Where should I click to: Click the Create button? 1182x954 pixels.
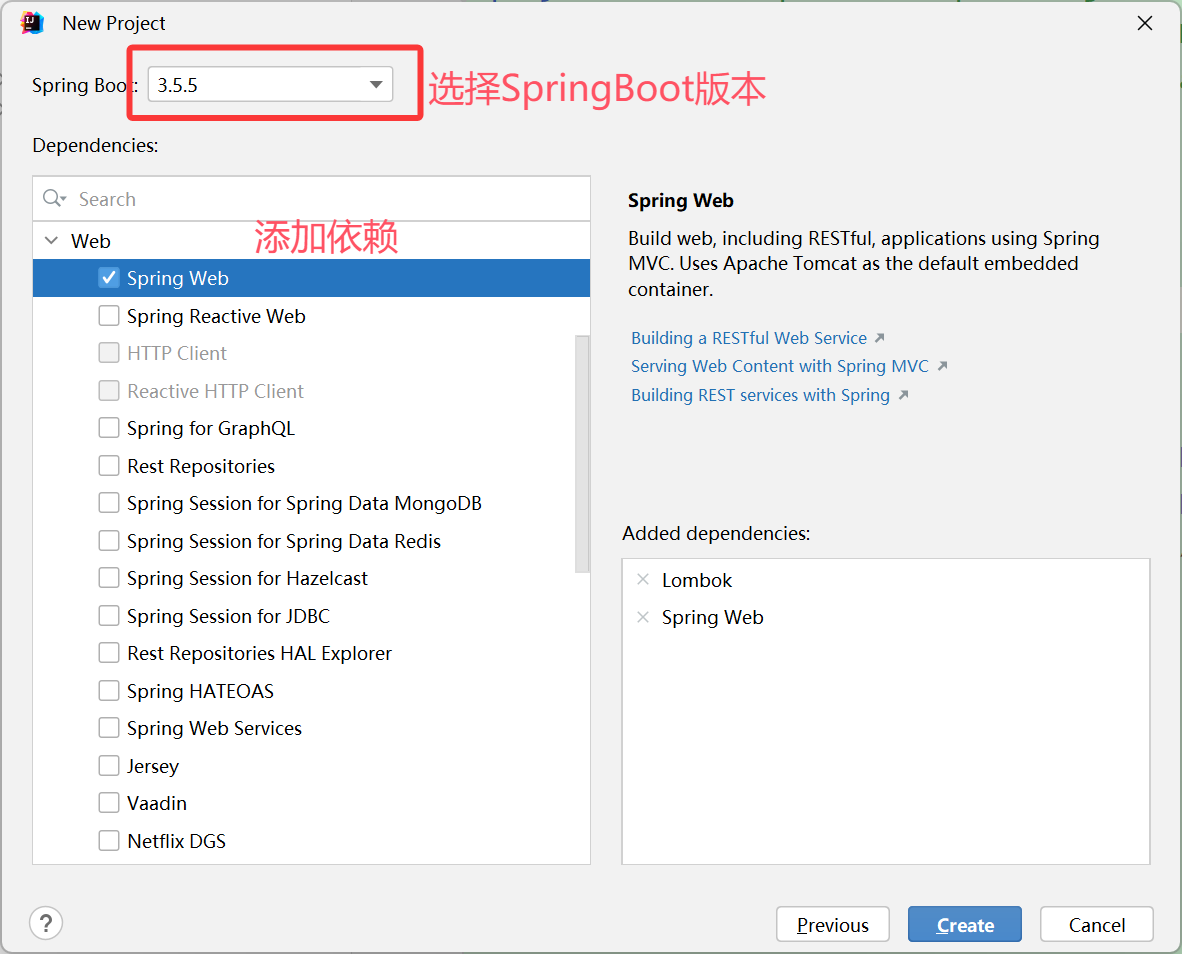(x=965, y=925)
